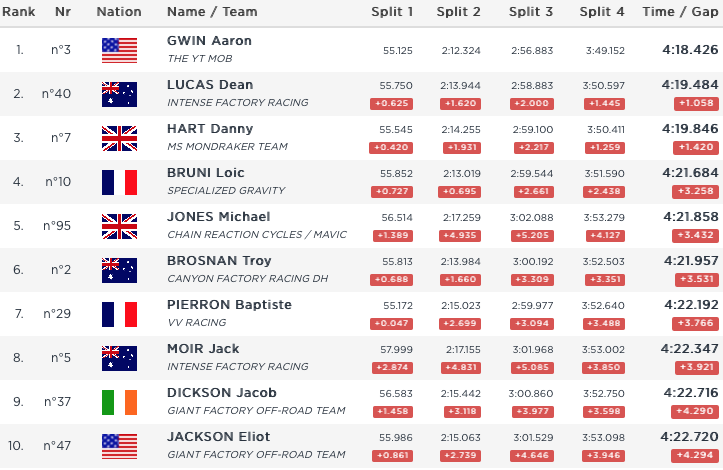Click the Australian flag beside LUCAS Dean

point(119,94)
